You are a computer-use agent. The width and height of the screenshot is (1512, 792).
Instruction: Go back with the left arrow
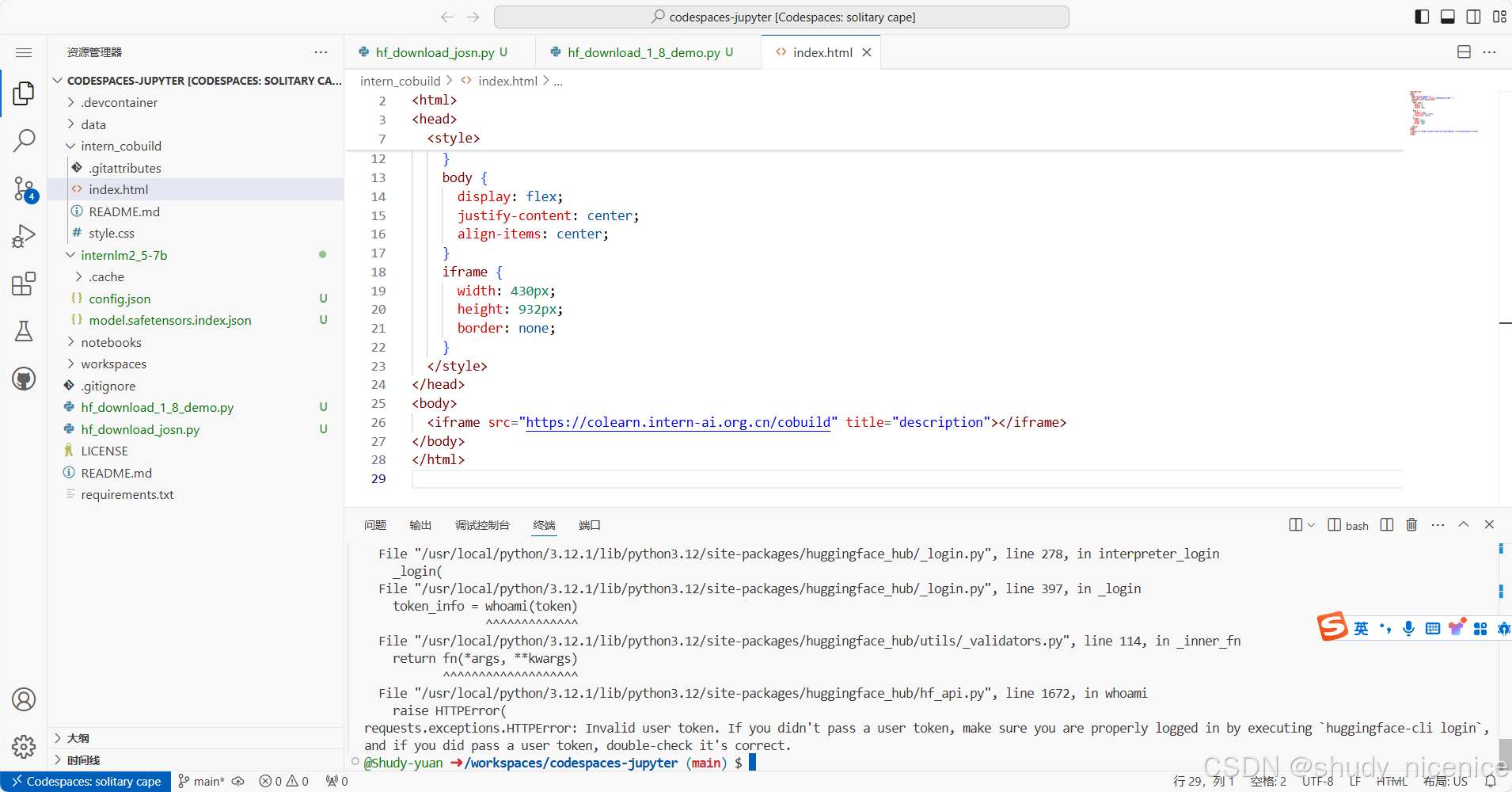447,17
